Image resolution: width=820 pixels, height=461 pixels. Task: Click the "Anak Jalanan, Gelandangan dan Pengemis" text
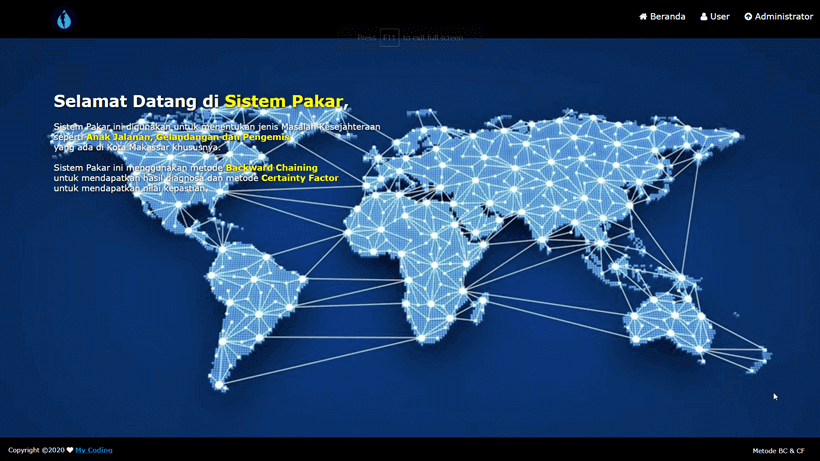click(x=188, y=137)
